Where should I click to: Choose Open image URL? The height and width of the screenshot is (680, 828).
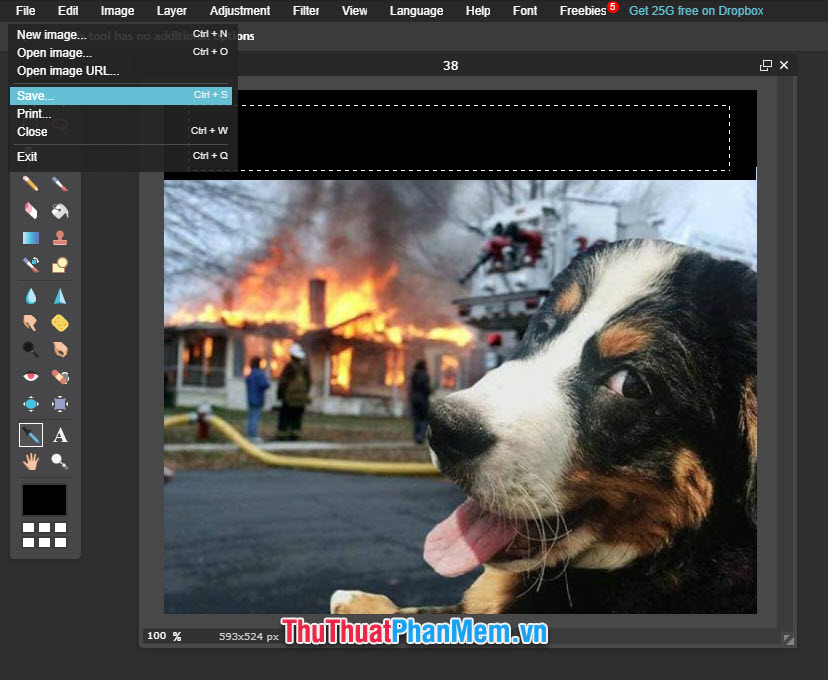67,70
